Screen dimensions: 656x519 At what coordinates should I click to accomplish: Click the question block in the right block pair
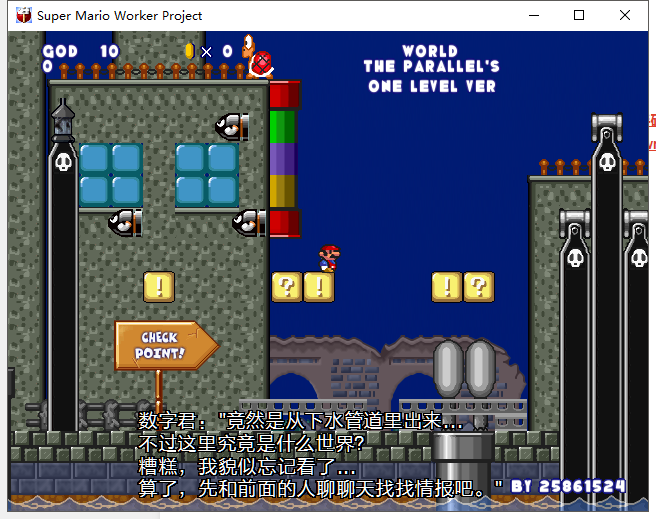coord(479,287)
